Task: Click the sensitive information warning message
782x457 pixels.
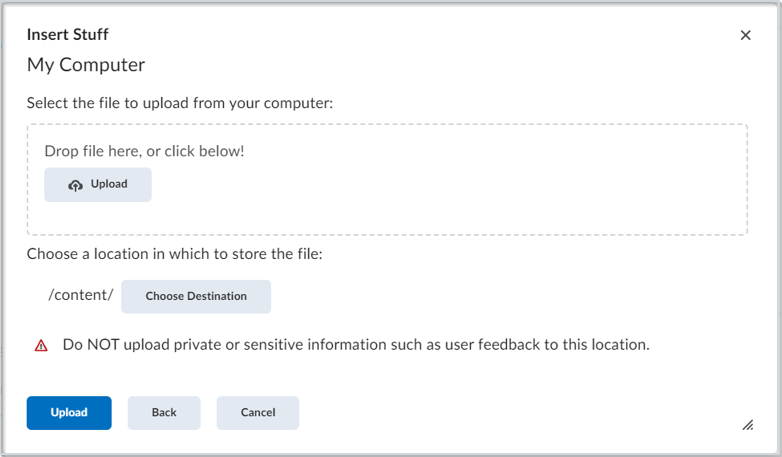Action: tap(356, 345)
